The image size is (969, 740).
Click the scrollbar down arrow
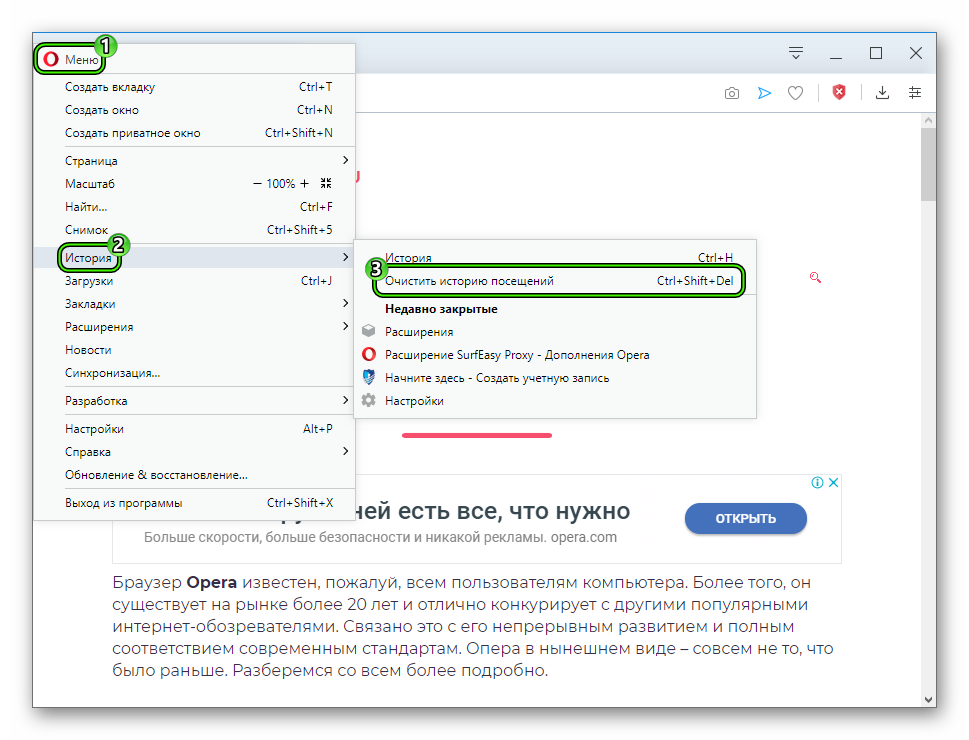pyautogui.click(x=928, y=699)
